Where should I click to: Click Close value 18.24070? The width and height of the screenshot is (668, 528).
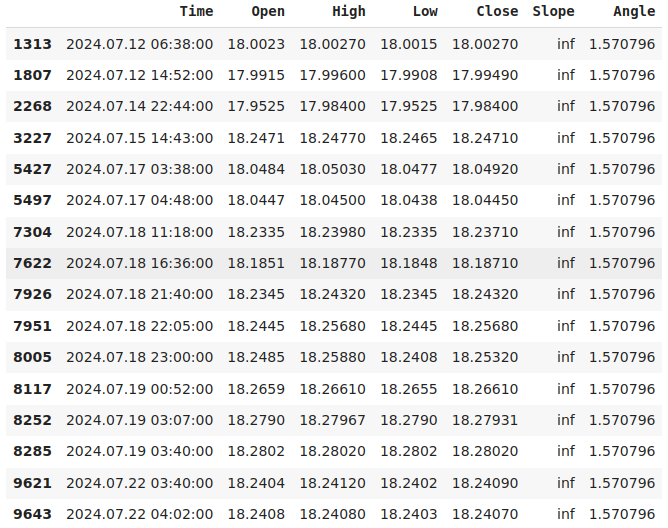click(x=485, y=514)
